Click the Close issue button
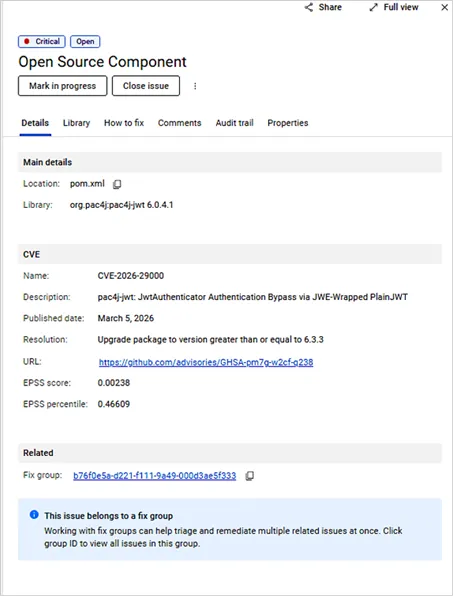The height and width of the screenshot is (596, 453). pyautogui.click(x=146, y=86)
